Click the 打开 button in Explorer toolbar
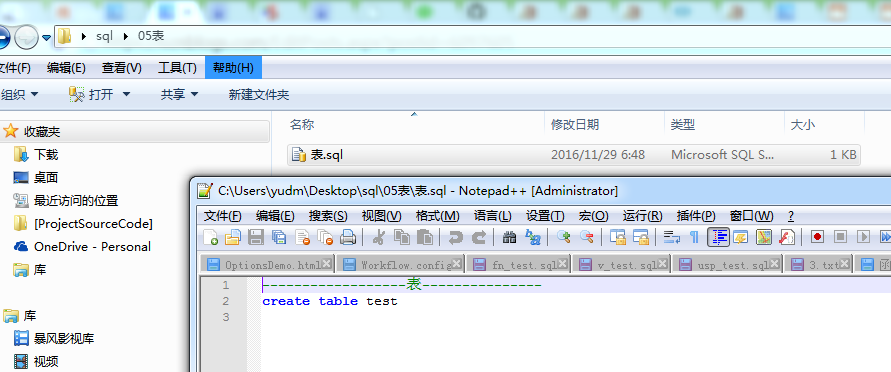891x372 pixels. click(x=91, y=95)
